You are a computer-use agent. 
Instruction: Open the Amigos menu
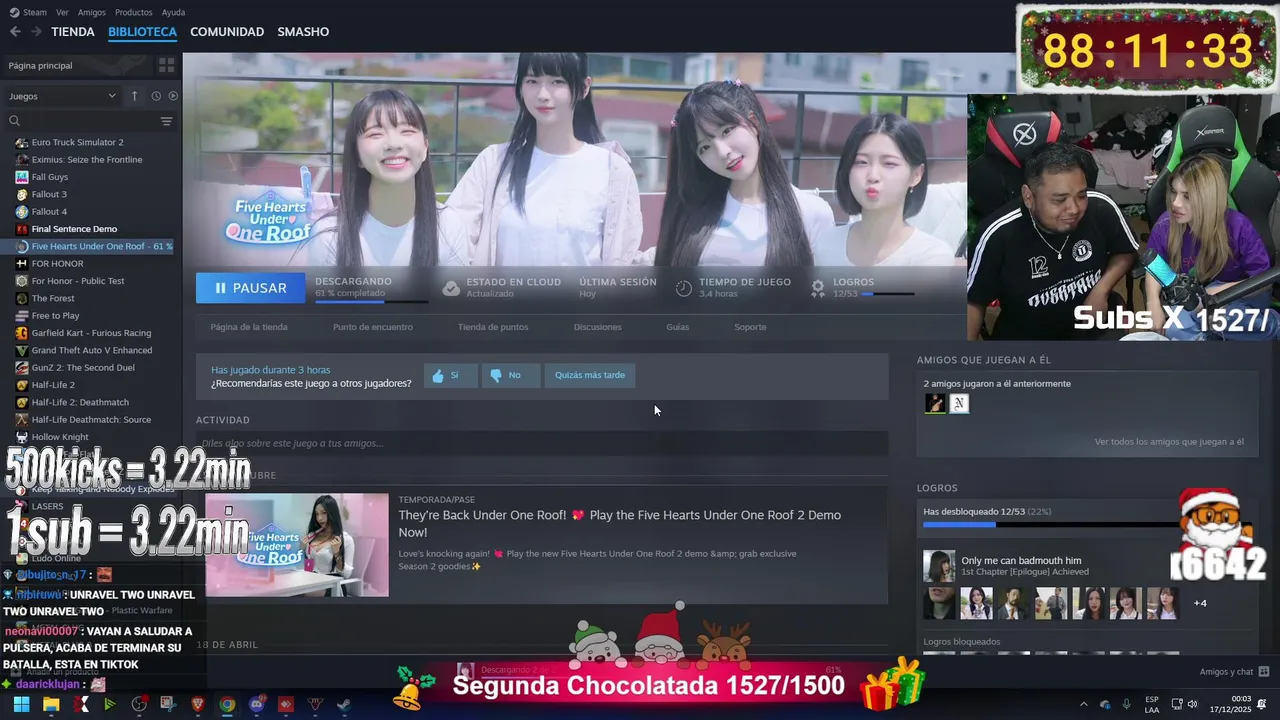tap(92, 12)
